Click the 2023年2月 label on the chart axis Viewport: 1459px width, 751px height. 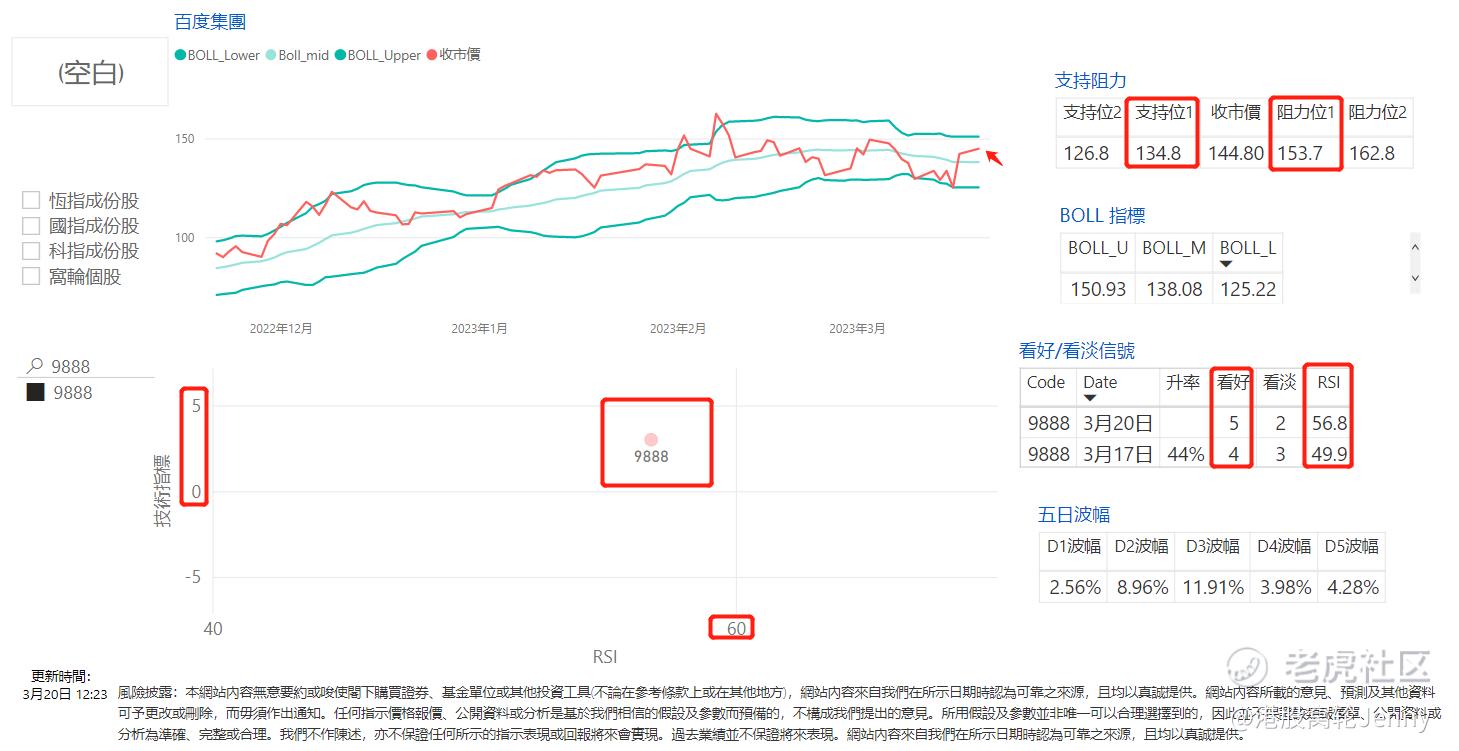[x=678, y=328]
